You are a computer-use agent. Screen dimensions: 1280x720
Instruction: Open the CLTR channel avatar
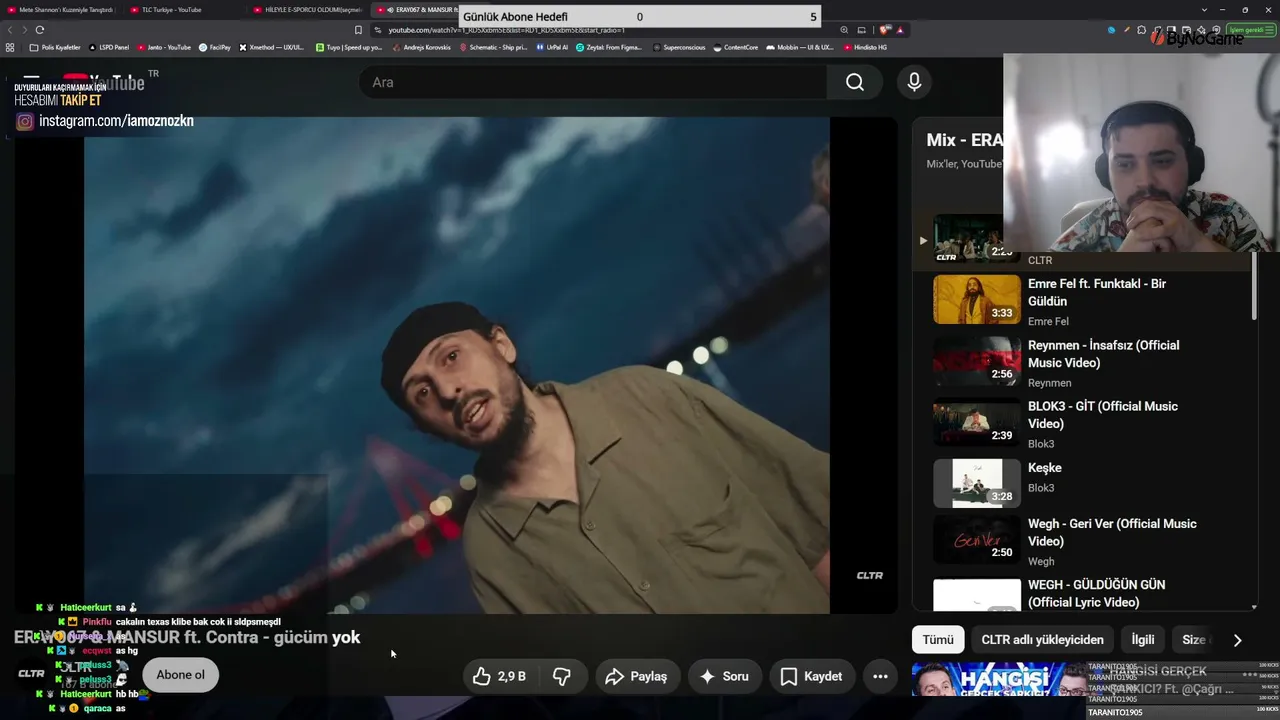pos(31,674)
